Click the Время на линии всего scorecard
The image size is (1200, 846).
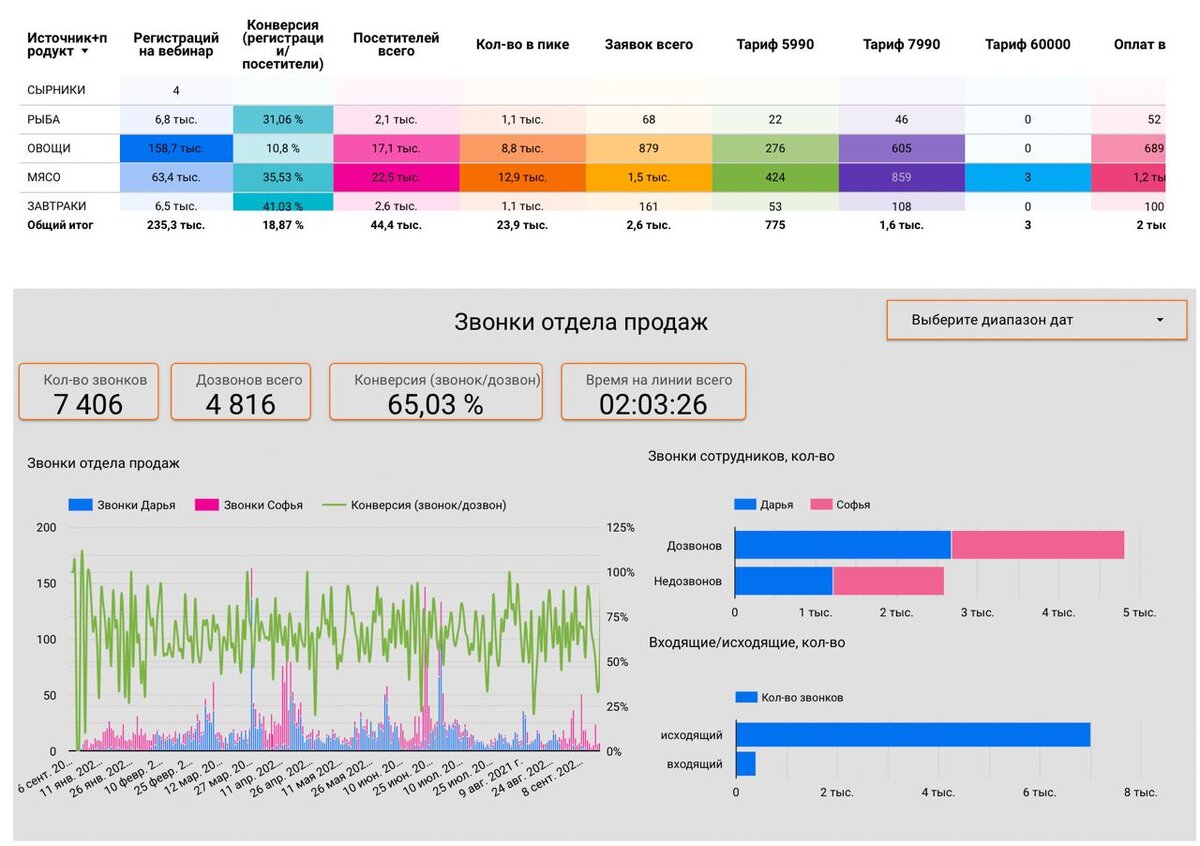pyautogui.click(x=653, y=392)
